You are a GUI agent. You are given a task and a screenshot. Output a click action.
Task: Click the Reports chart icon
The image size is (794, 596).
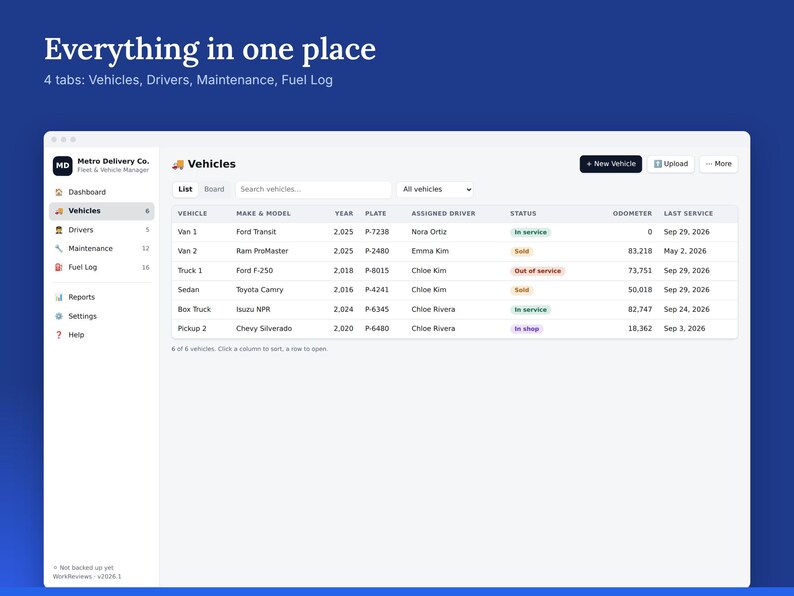coord(59,297)
